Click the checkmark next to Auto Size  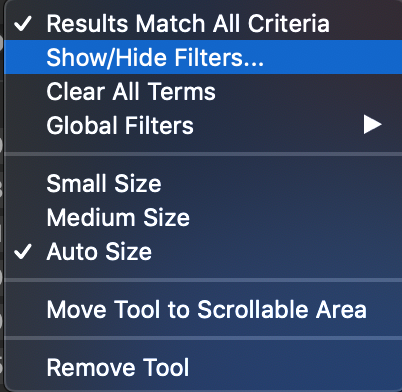pos(23,251)
